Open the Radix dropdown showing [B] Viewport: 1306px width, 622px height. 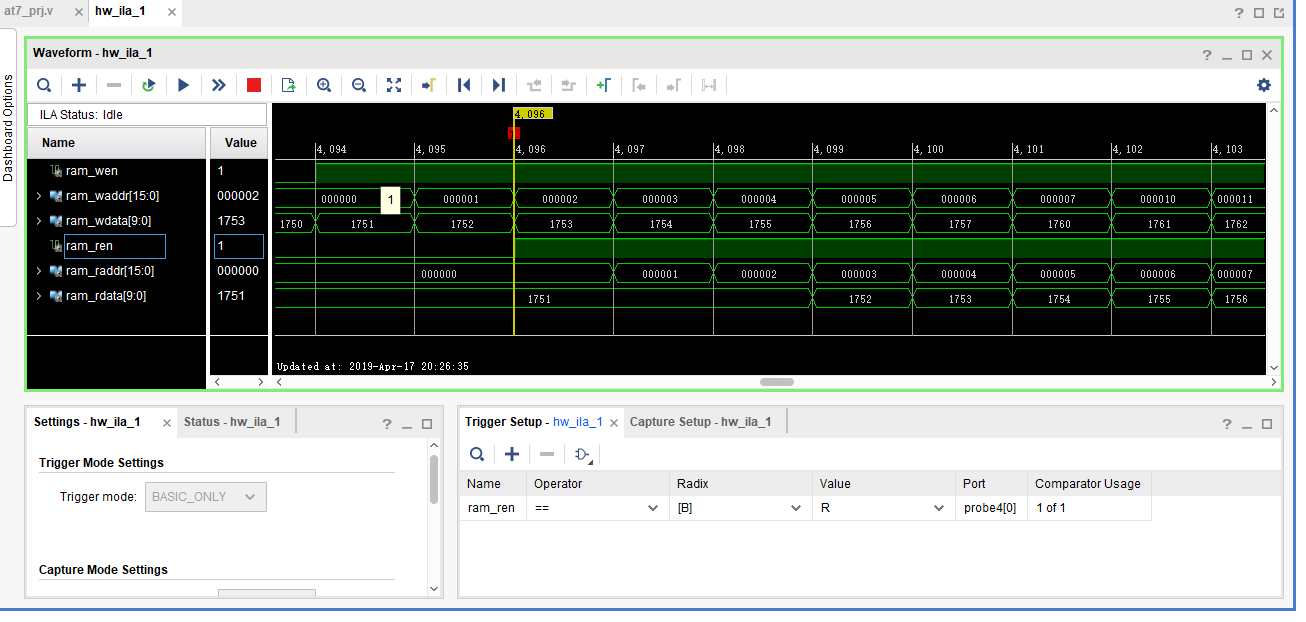(796, 508)
